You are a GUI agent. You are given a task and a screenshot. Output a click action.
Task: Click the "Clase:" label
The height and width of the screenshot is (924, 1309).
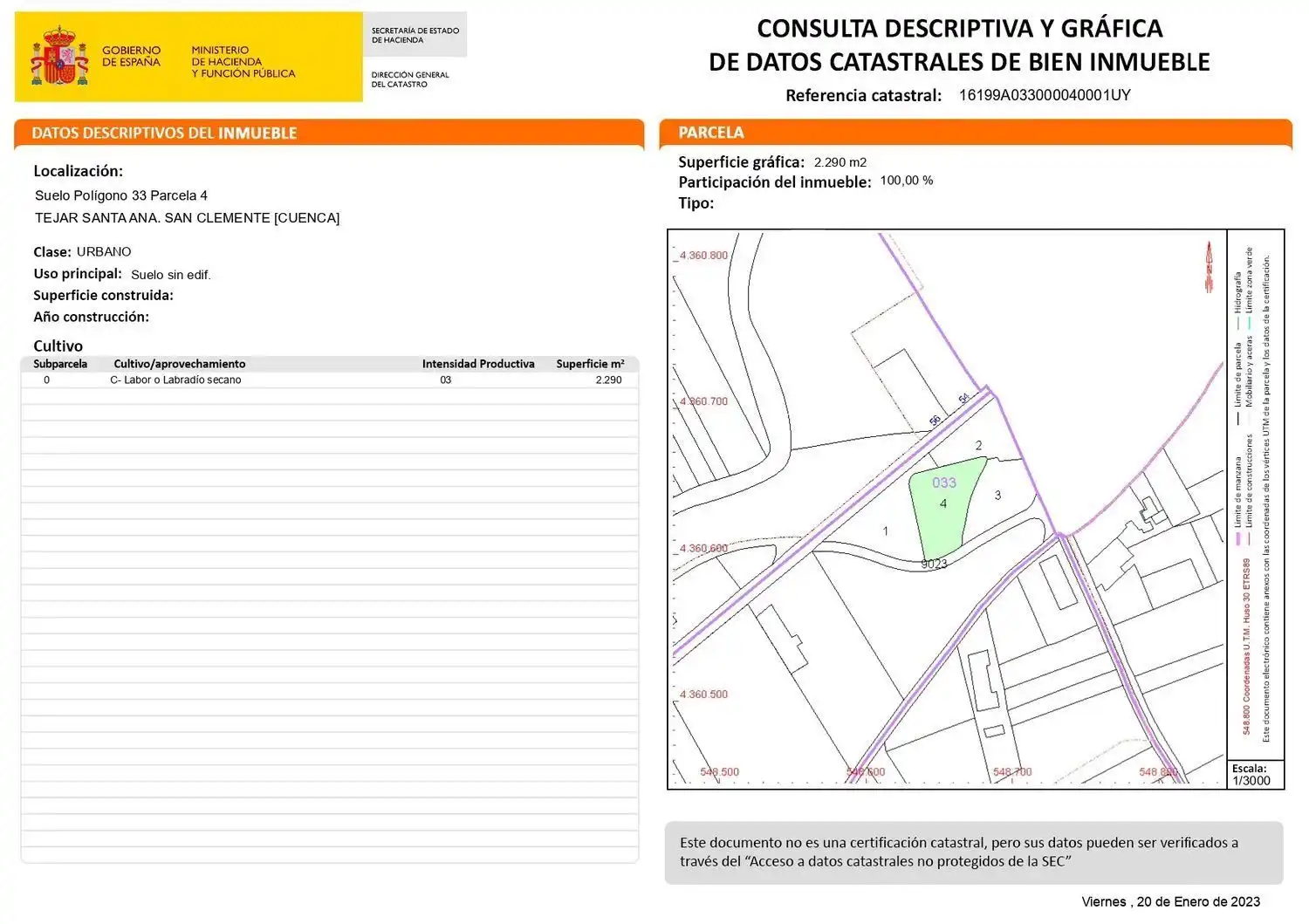tap(52, 252)
